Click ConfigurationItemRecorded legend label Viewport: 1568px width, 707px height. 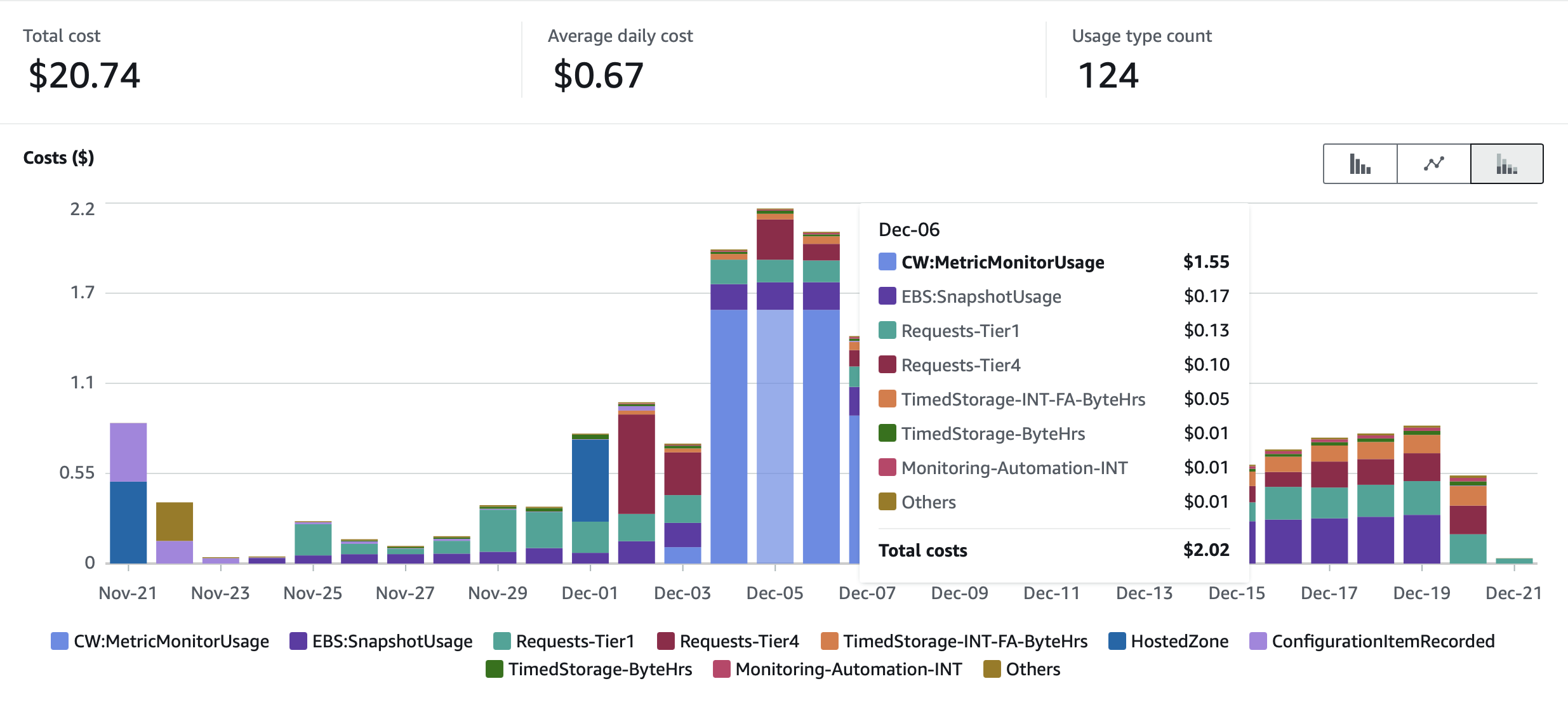click(x=1383, y=641)
